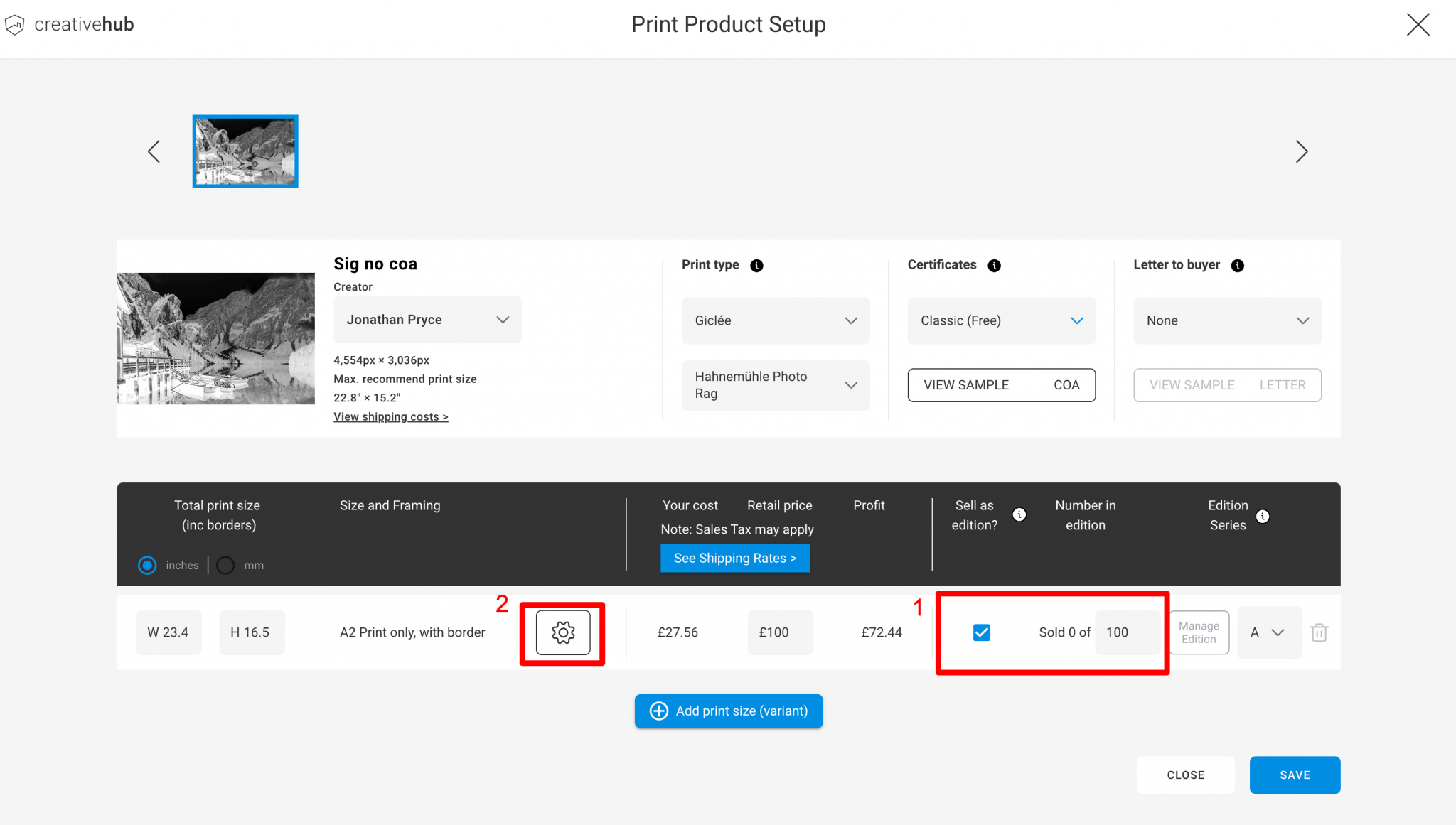
Task: Click the next artwork arrow
Action: (x=1302, y=151)
